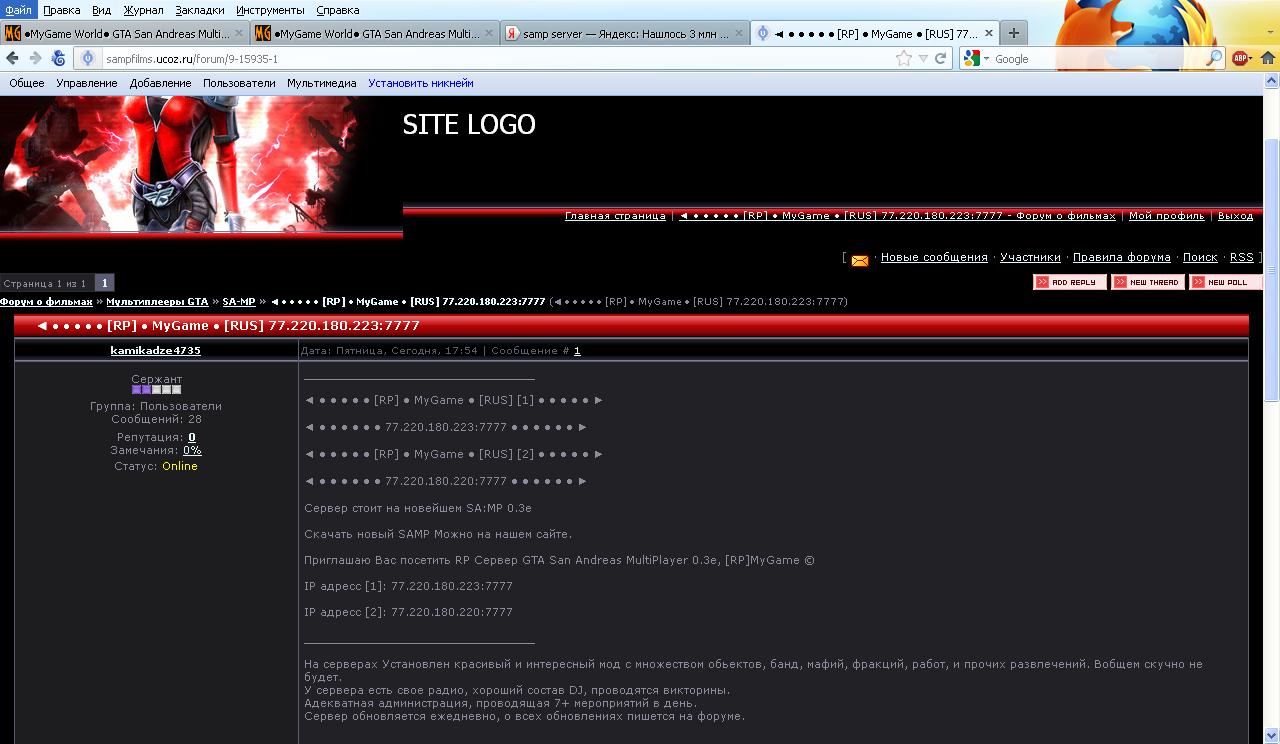Screen dimensions: 1280x744
Task: Open the Пользователи admin bar menu
Action: (239, 84)
